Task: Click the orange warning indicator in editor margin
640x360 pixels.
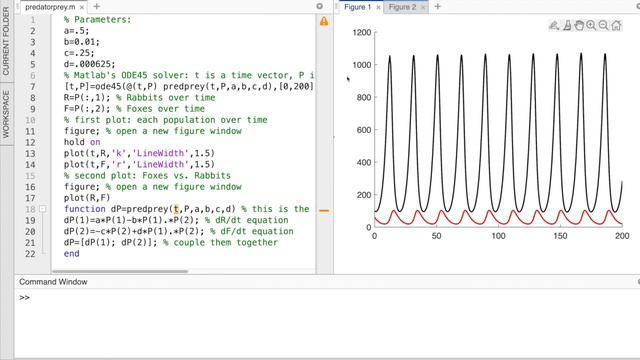Action: (x=324, y=21)
